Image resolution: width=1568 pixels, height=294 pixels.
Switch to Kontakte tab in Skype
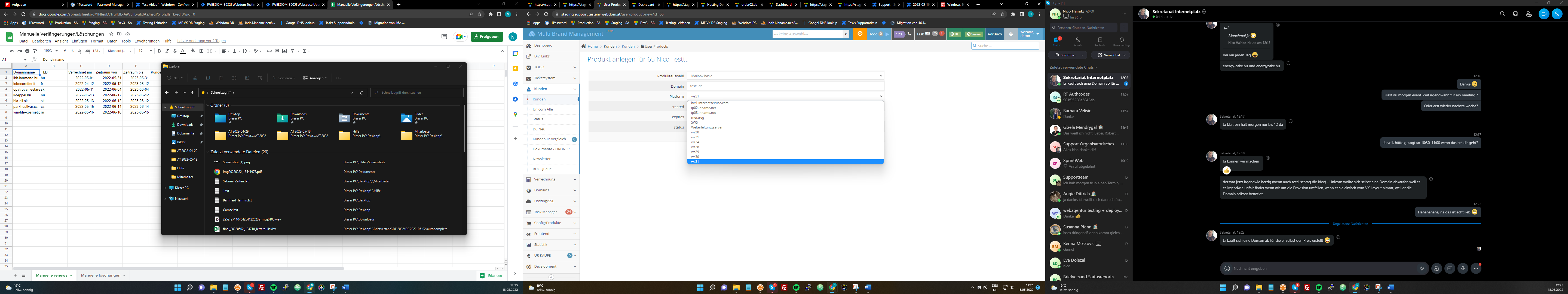point(1100,42)
